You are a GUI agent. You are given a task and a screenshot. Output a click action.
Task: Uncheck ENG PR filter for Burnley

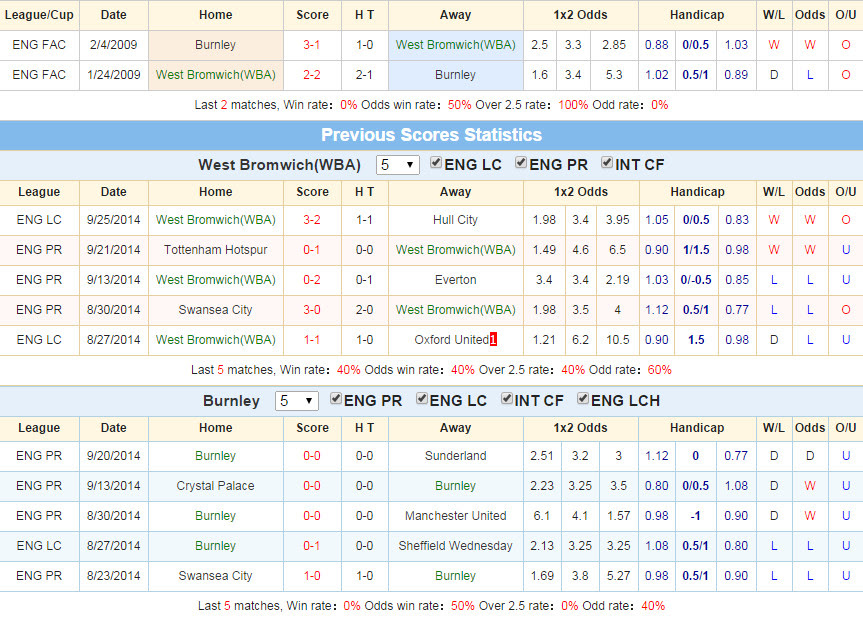pyautogui.click(x=335, y=399)
